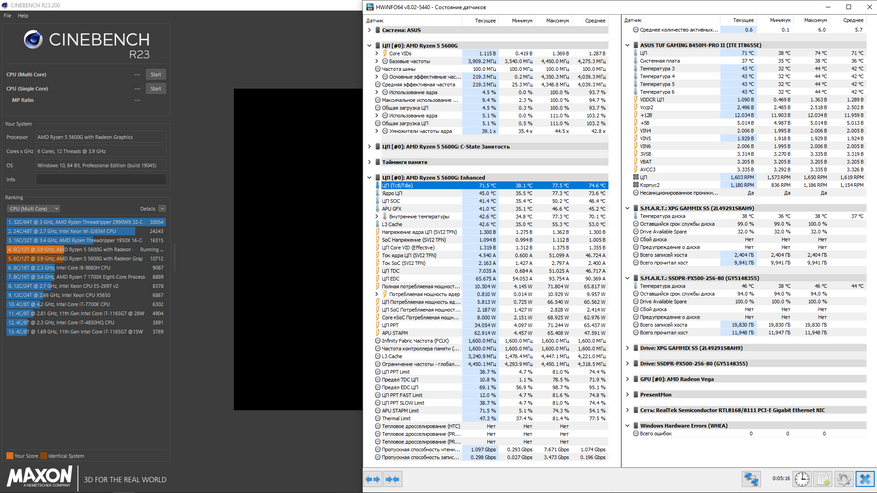This screenshot has width=877, height=493.
Task: Open the Help menu in Cinebench
Action: pyautogui.click(x=23, y=16)
